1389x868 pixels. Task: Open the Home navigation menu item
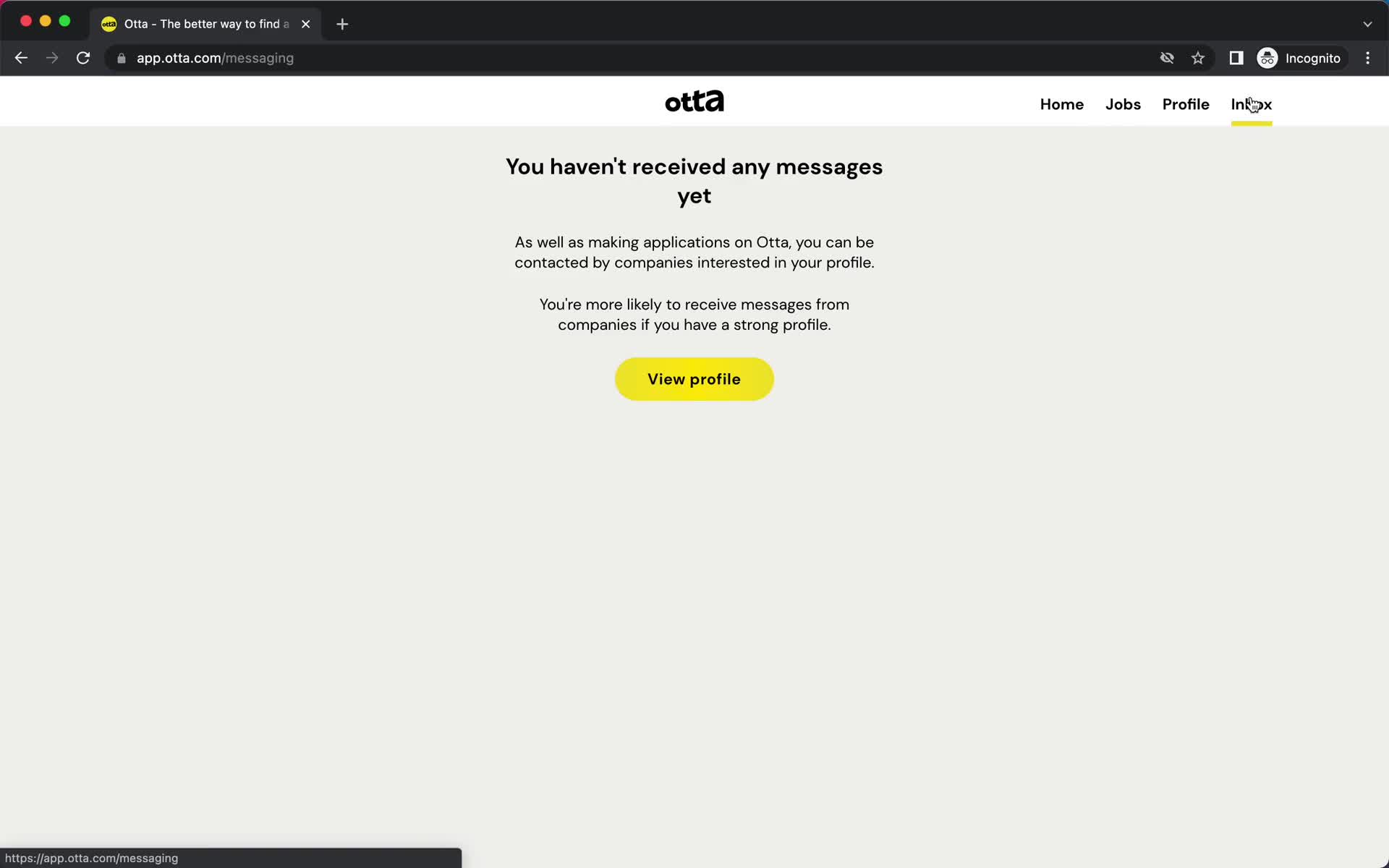1063,105
